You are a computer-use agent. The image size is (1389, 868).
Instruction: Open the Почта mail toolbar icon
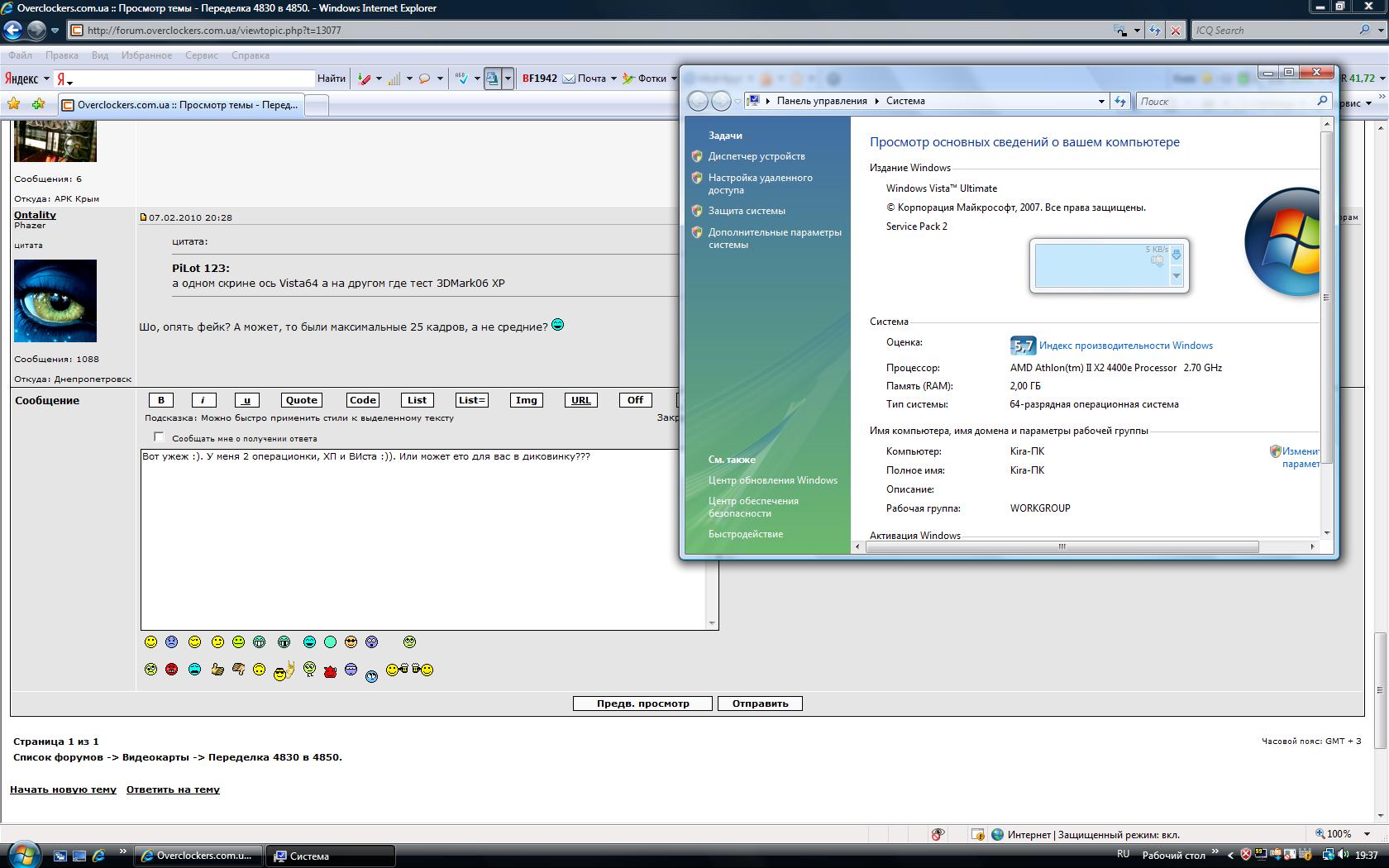tap(584, 79)
